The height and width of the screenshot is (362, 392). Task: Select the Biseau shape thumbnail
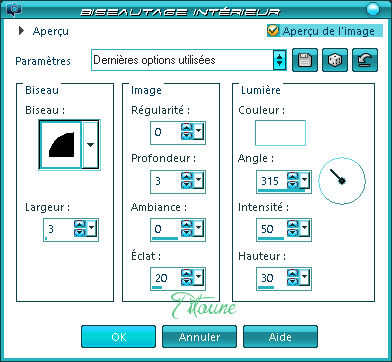[x=61, y=144]
